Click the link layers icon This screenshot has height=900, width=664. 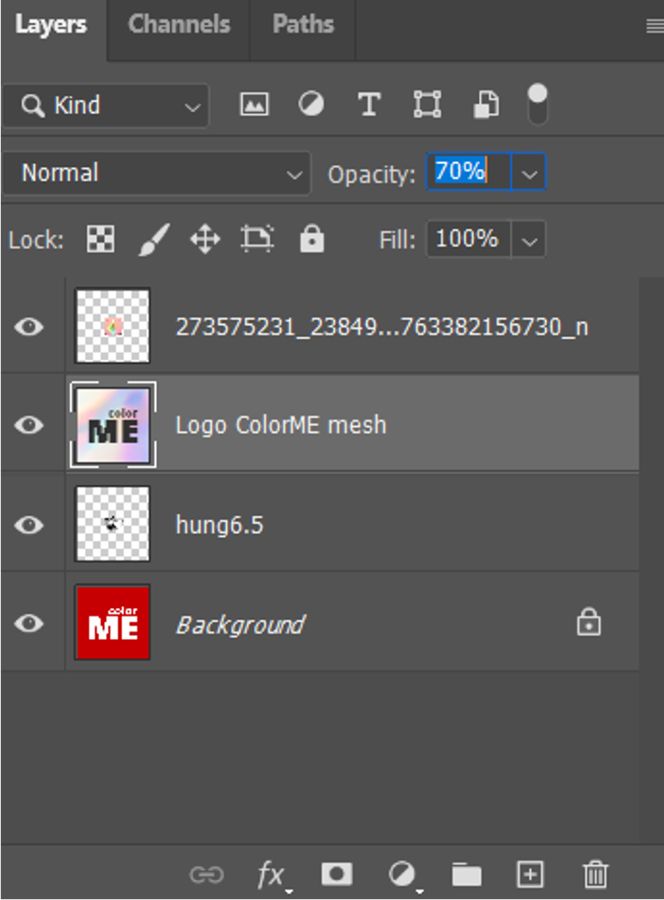[207, 875]
